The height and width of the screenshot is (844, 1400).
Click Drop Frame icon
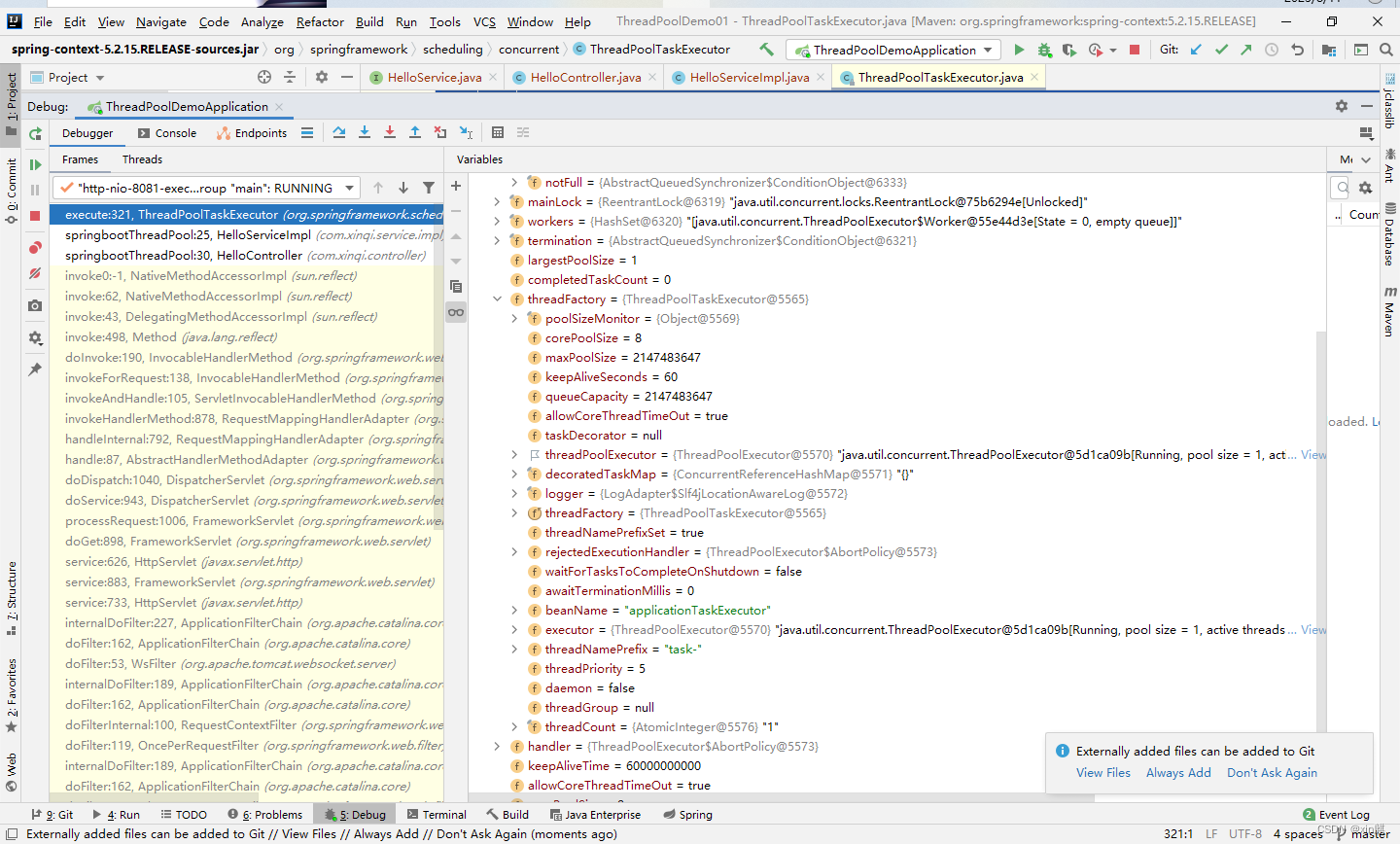point(440,133)
